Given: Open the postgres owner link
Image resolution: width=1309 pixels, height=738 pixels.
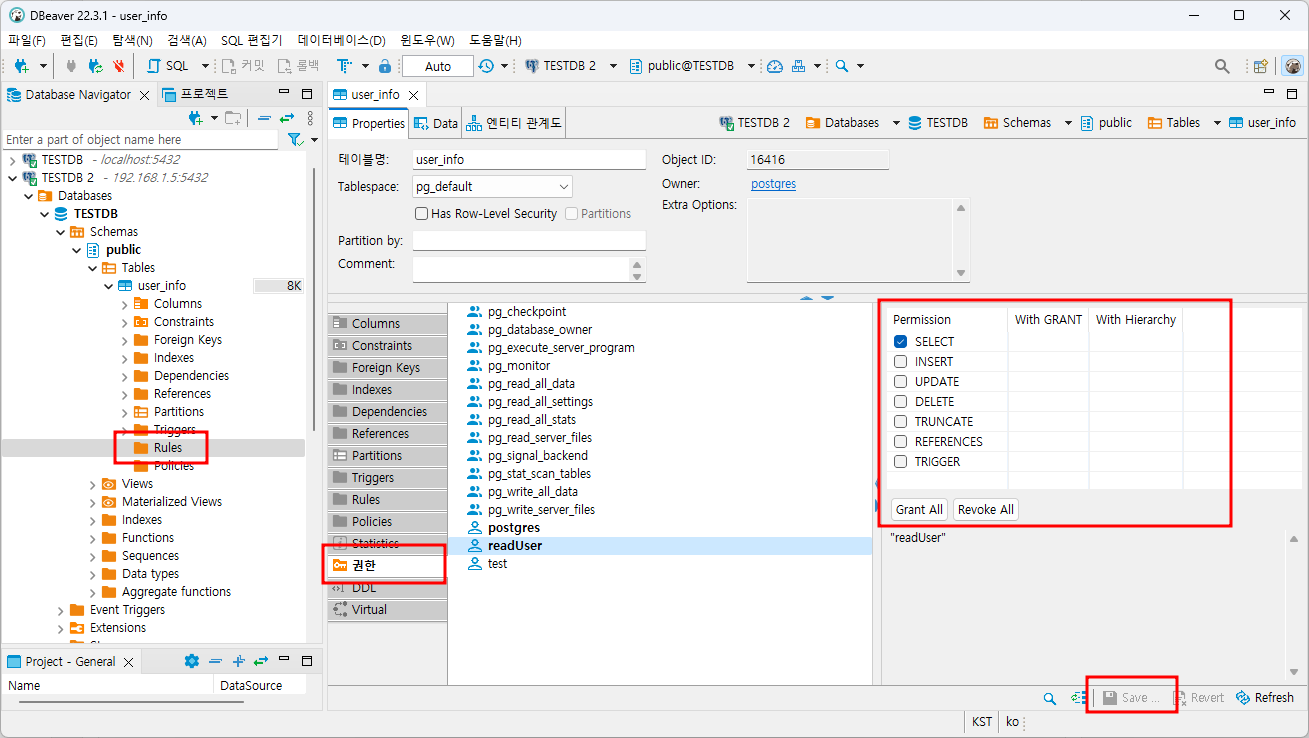Looking at the screenshot, I should click(773, 184).
